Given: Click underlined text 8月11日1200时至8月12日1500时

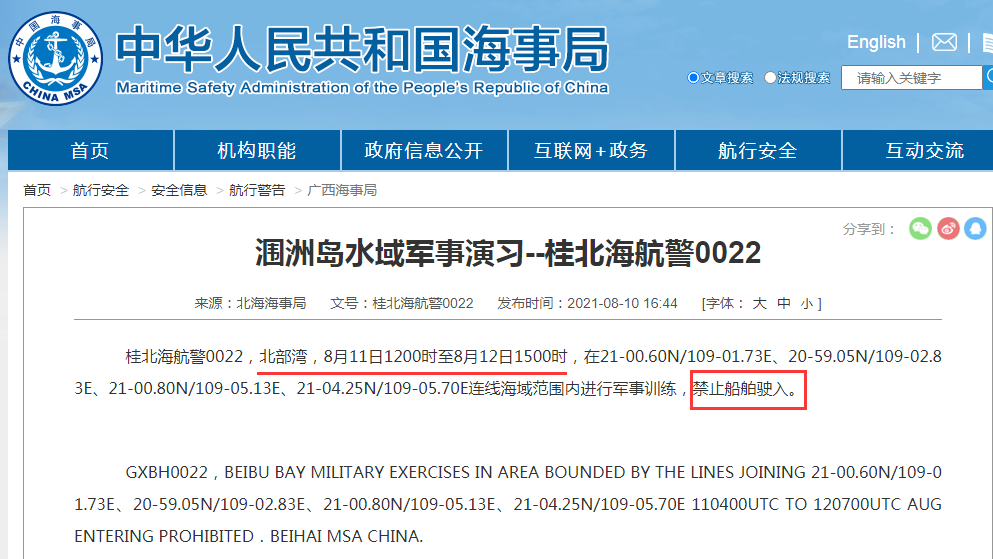Looking at the screenshot, I should (x=445, y=357).
